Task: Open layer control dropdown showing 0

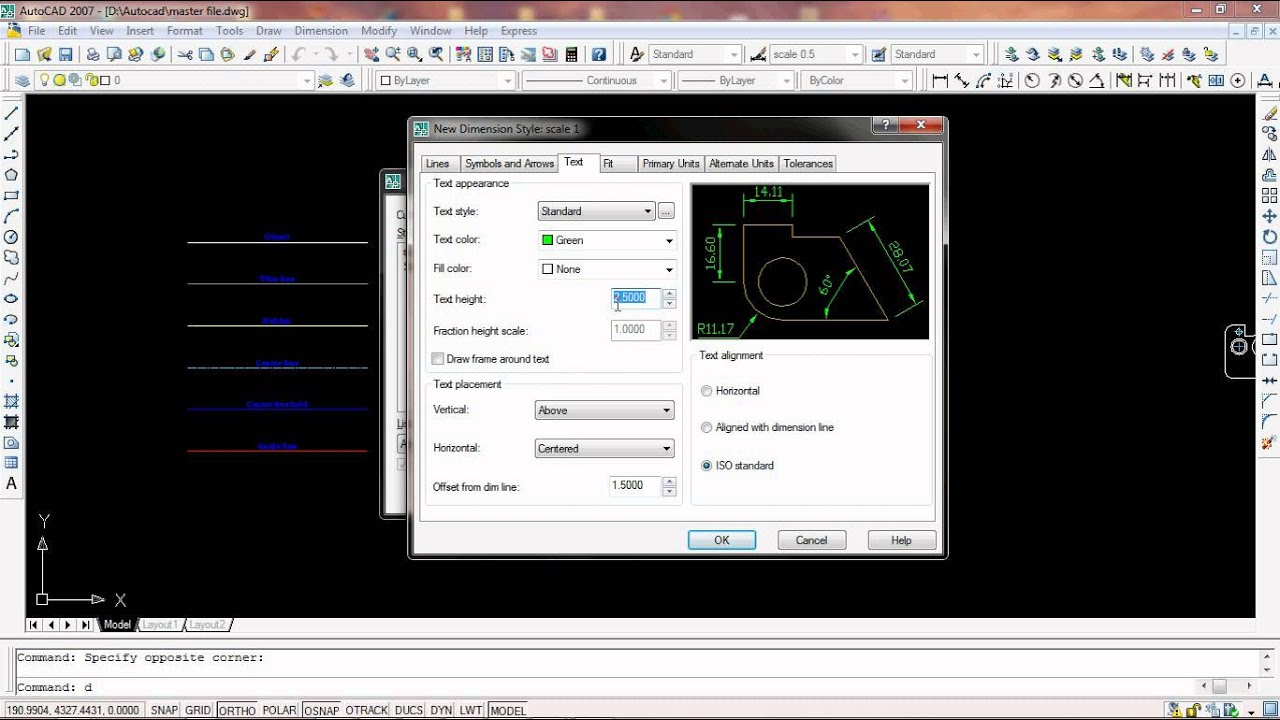Action: [175, 81]
